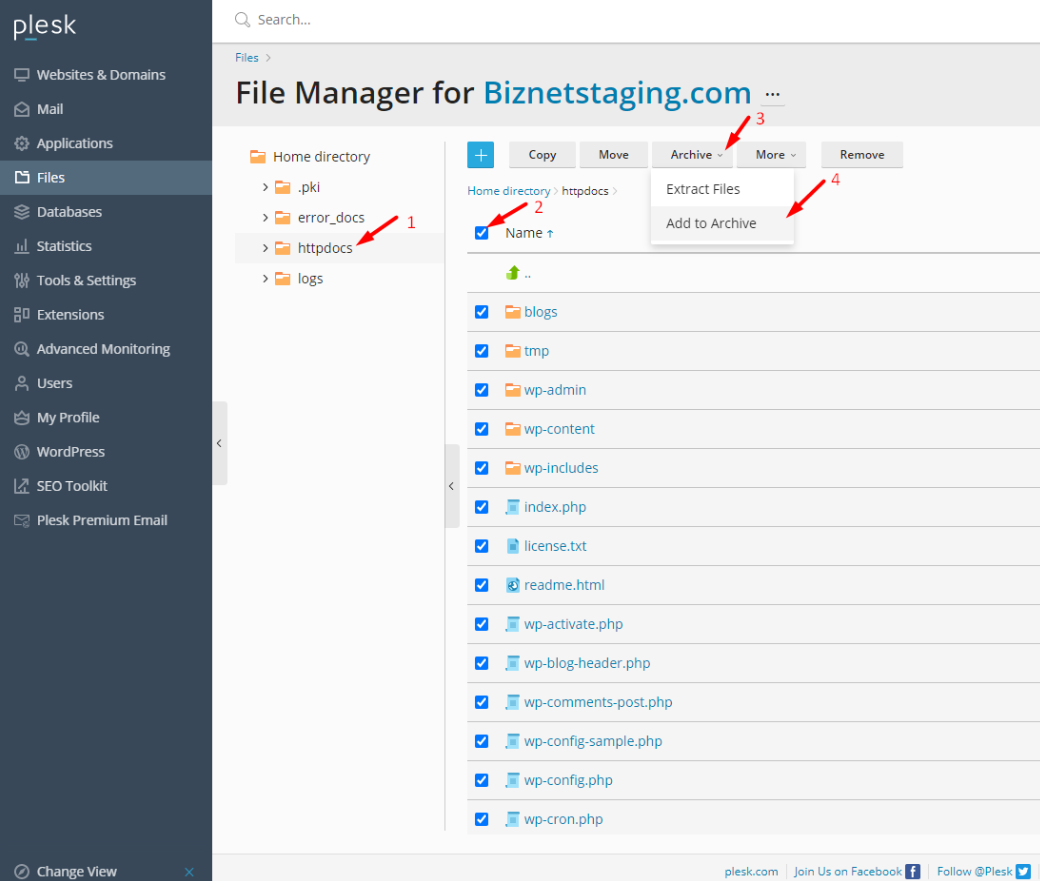Click the Copy button
This screenshot has height=881, width=1040.
pos(541,155)
